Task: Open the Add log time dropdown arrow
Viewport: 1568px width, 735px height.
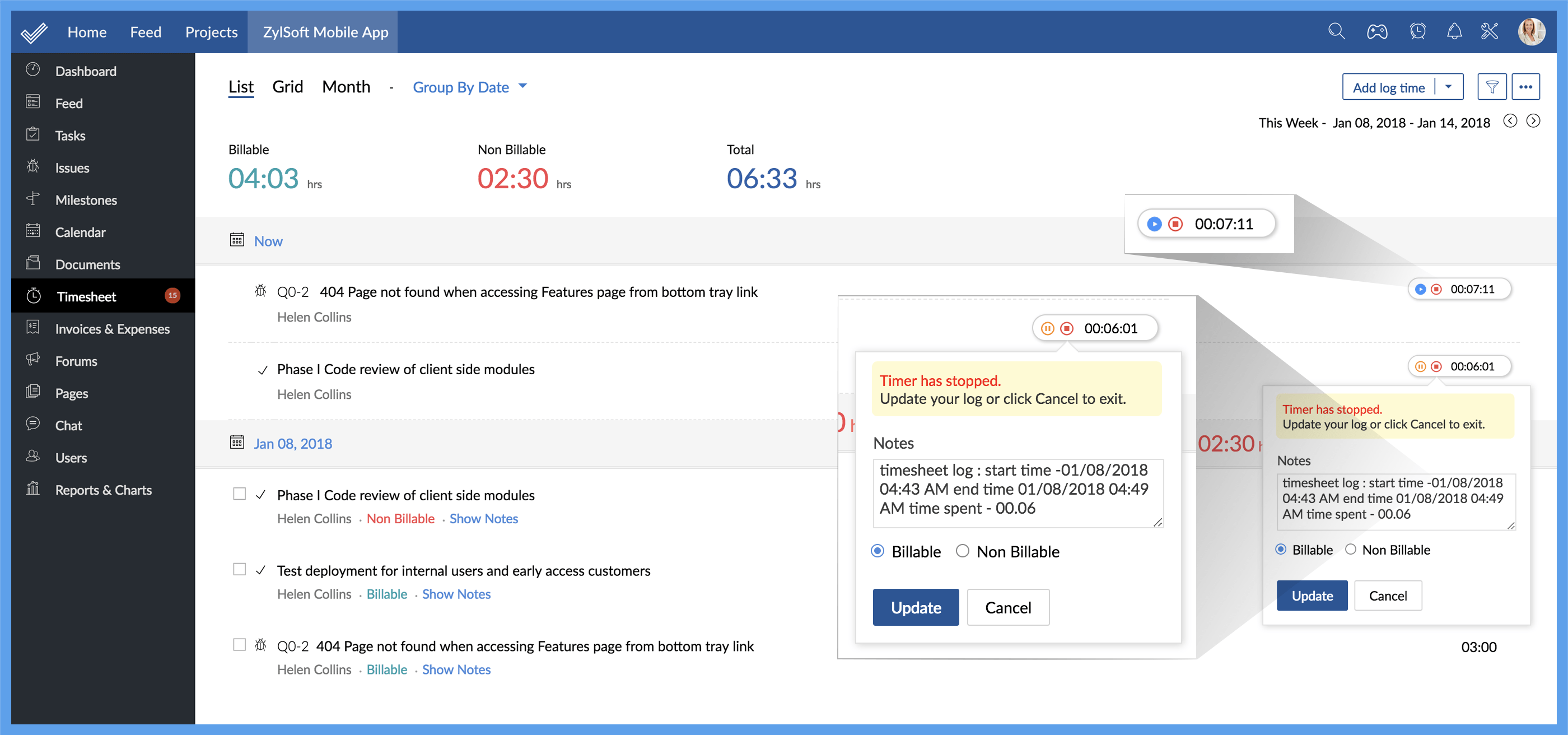Action: coord(1449,87)
